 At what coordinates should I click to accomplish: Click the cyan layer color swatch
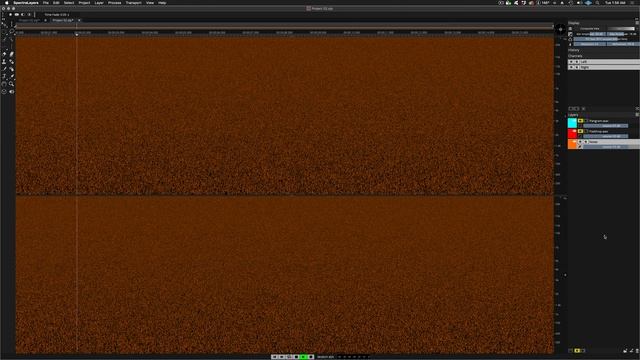pyautogui.click(x=572, y=123)
